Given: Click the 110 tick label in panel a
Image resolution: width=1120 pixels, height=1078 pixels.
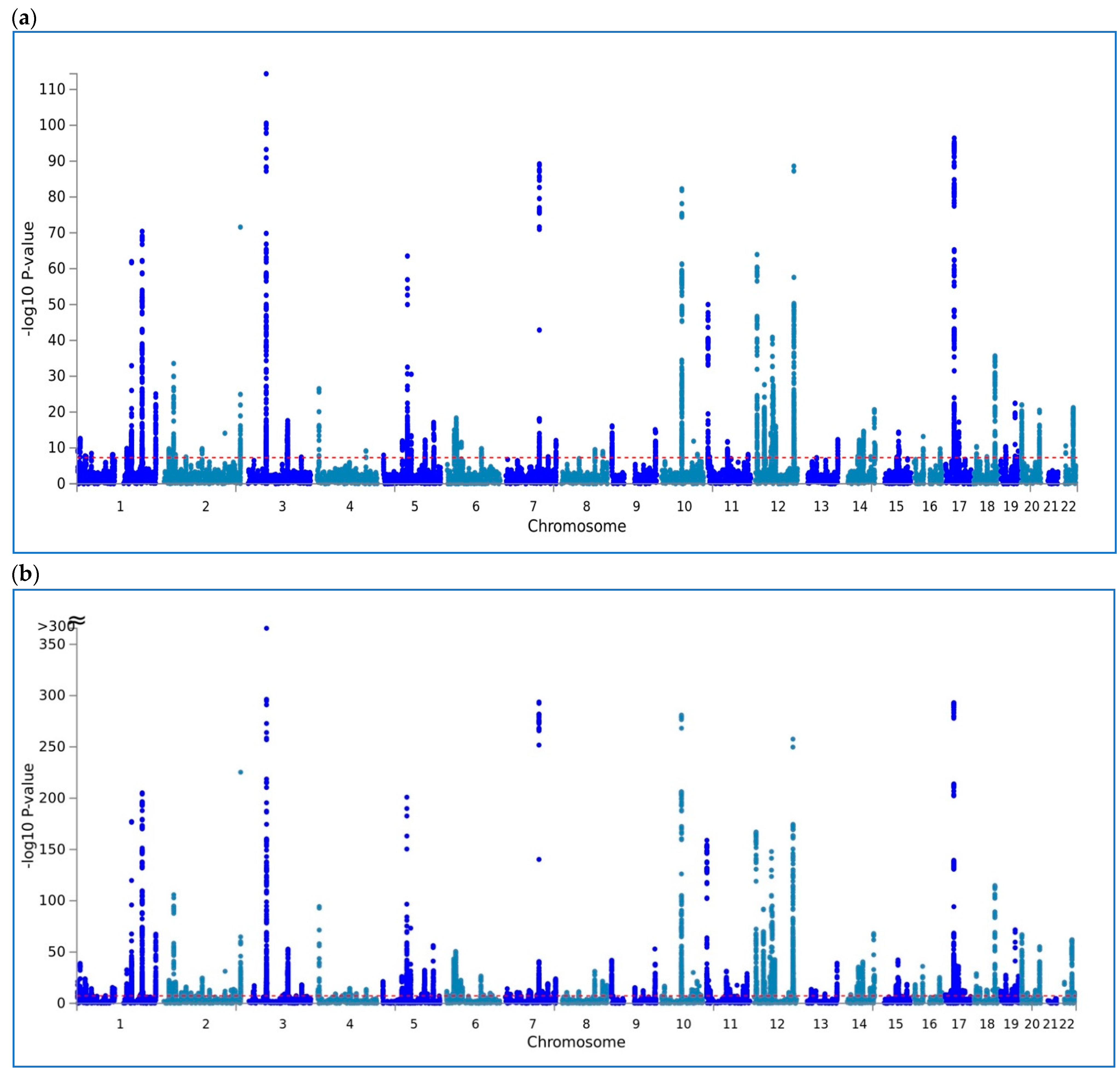Looking at the screenshot, I should coord(52,89).
